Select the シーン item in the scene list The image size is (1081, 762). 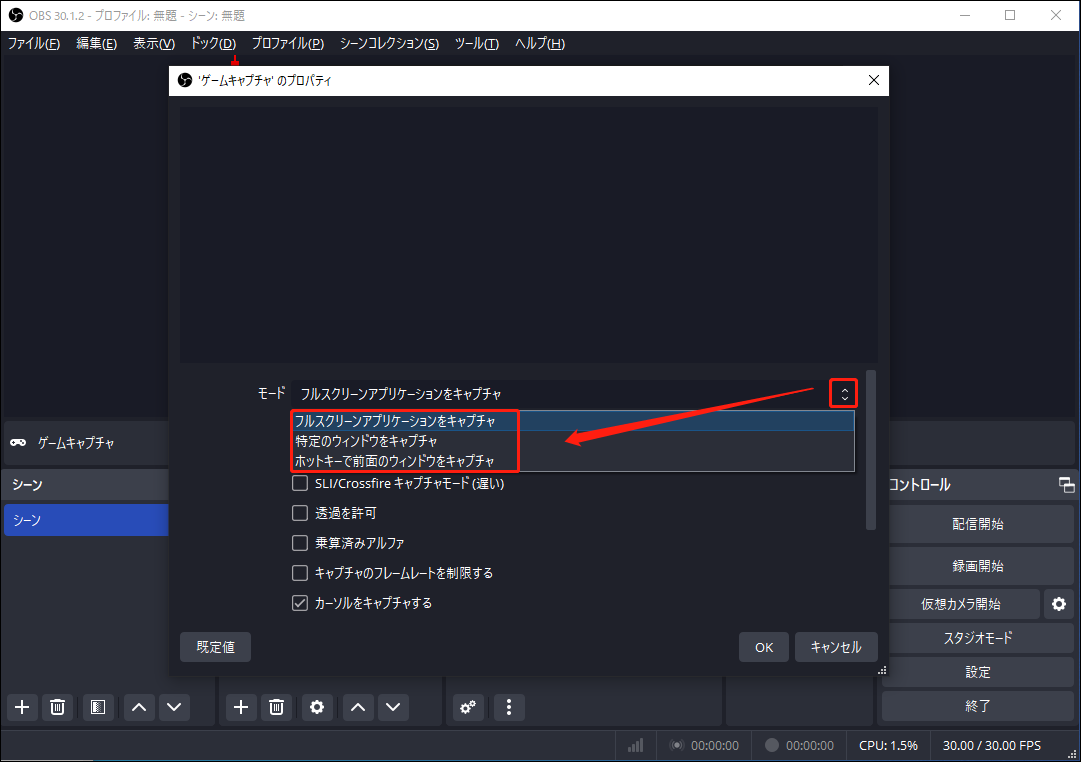click(x=86, y=519)
